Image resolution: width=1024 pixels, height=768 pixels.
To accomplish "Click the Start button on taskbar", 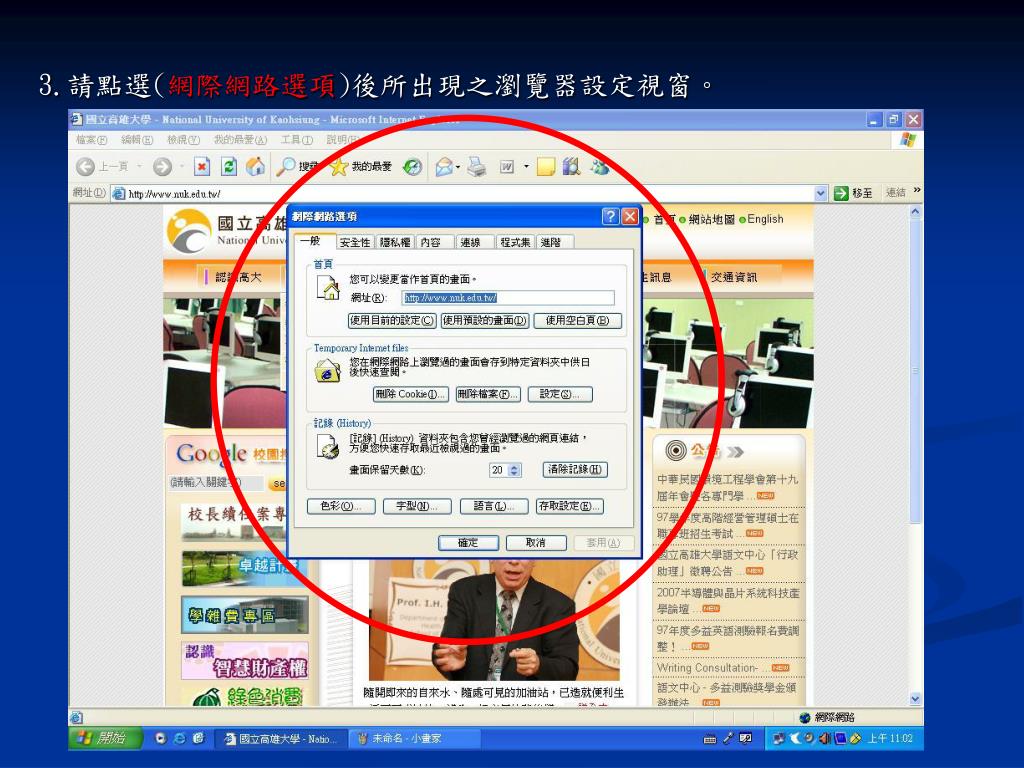I will (x=104, y=738).
